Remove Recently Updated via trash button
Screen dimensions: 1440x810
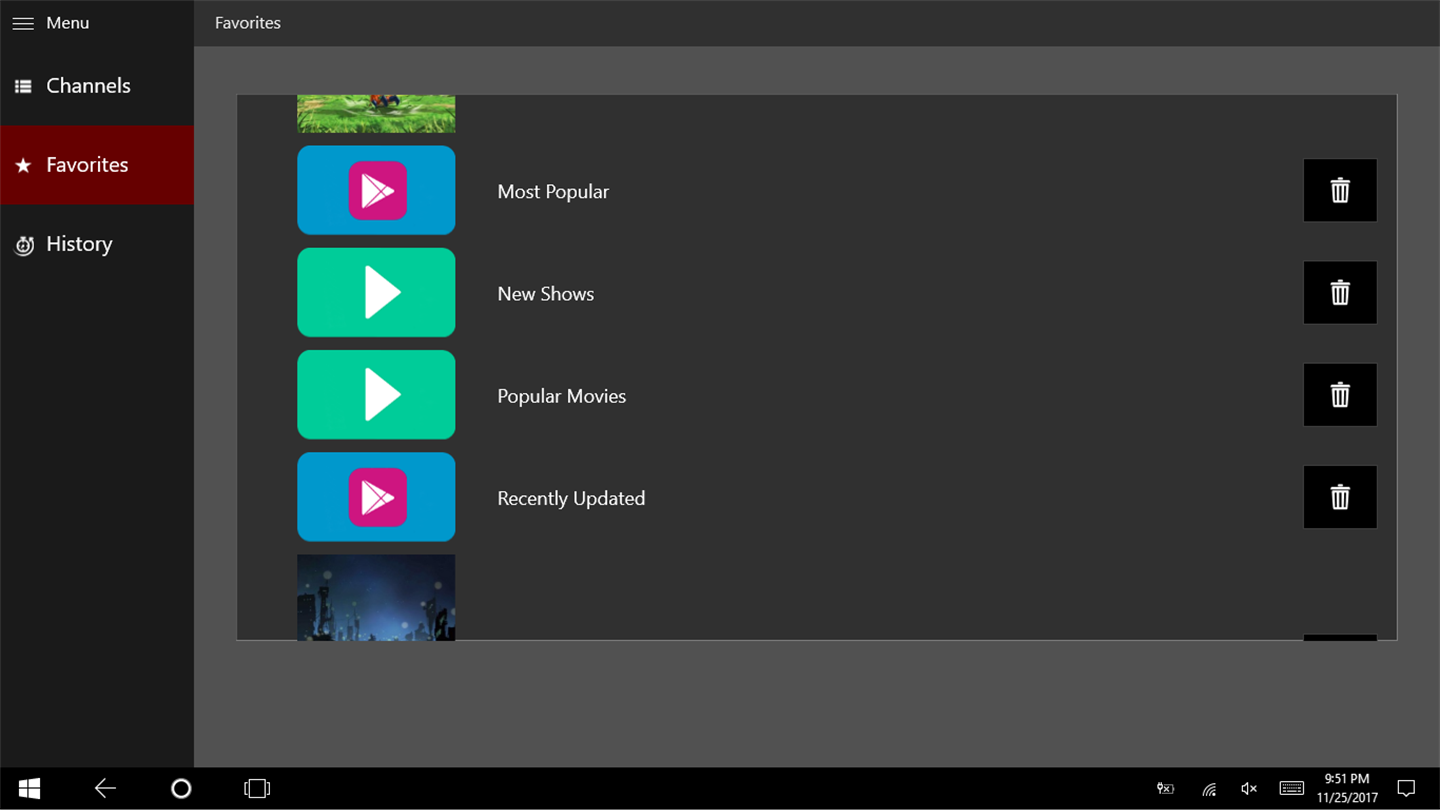tap(1340, 497)
